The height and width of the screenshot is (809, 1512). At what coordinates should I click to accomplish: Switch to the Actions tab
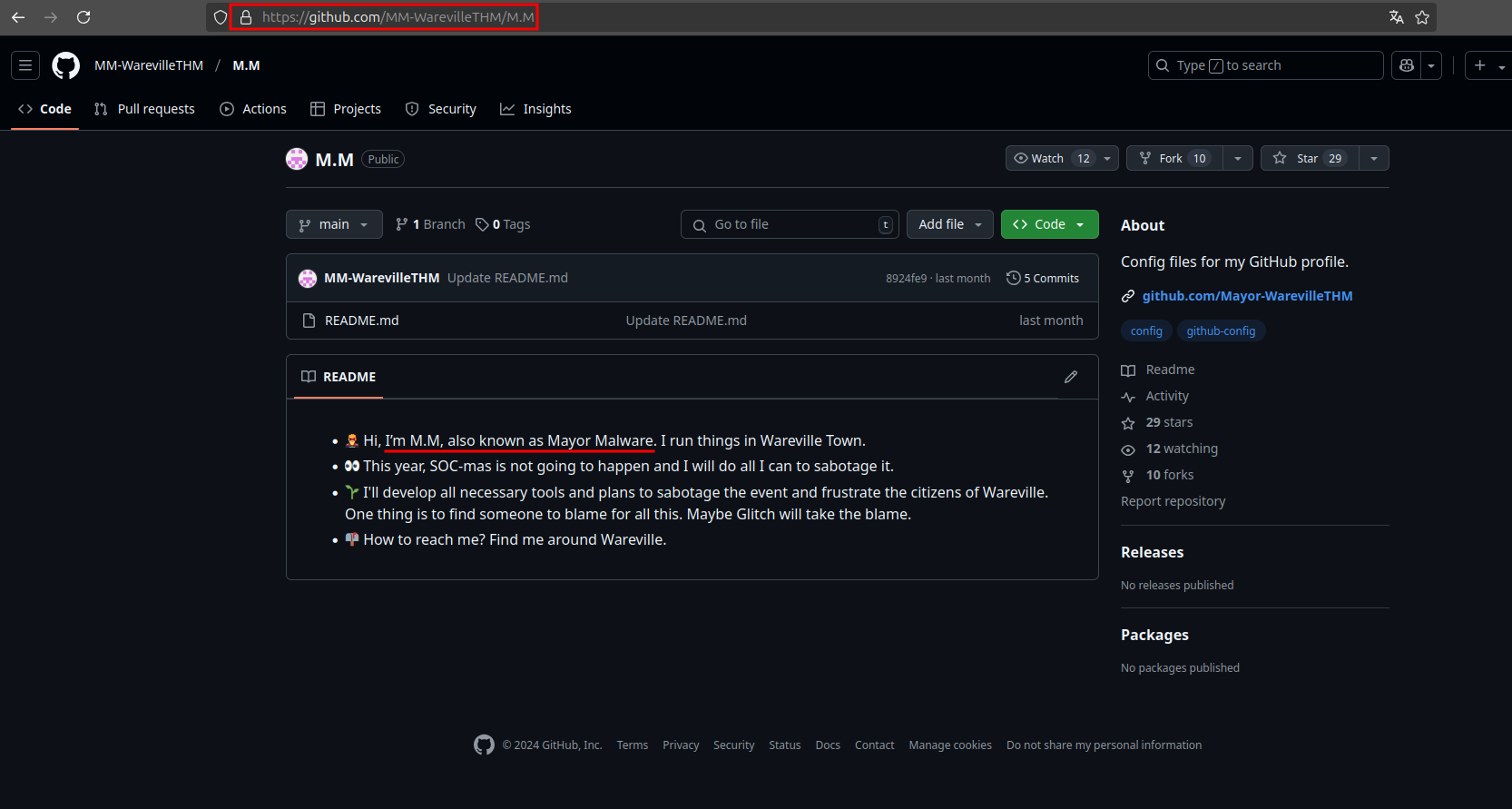coord(253,109)
